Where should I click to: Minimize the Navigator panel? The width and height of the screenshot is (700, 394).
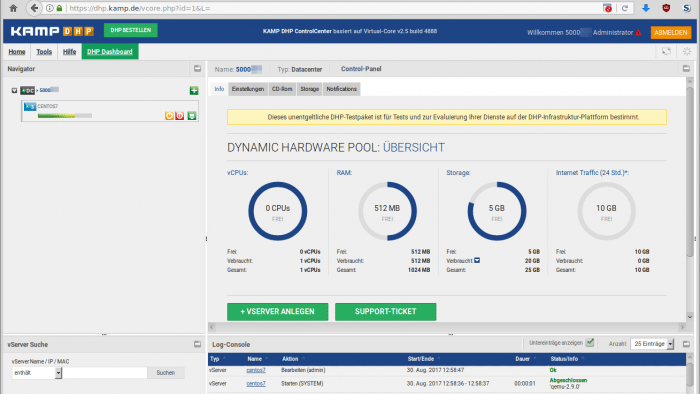tap(197, 69)
